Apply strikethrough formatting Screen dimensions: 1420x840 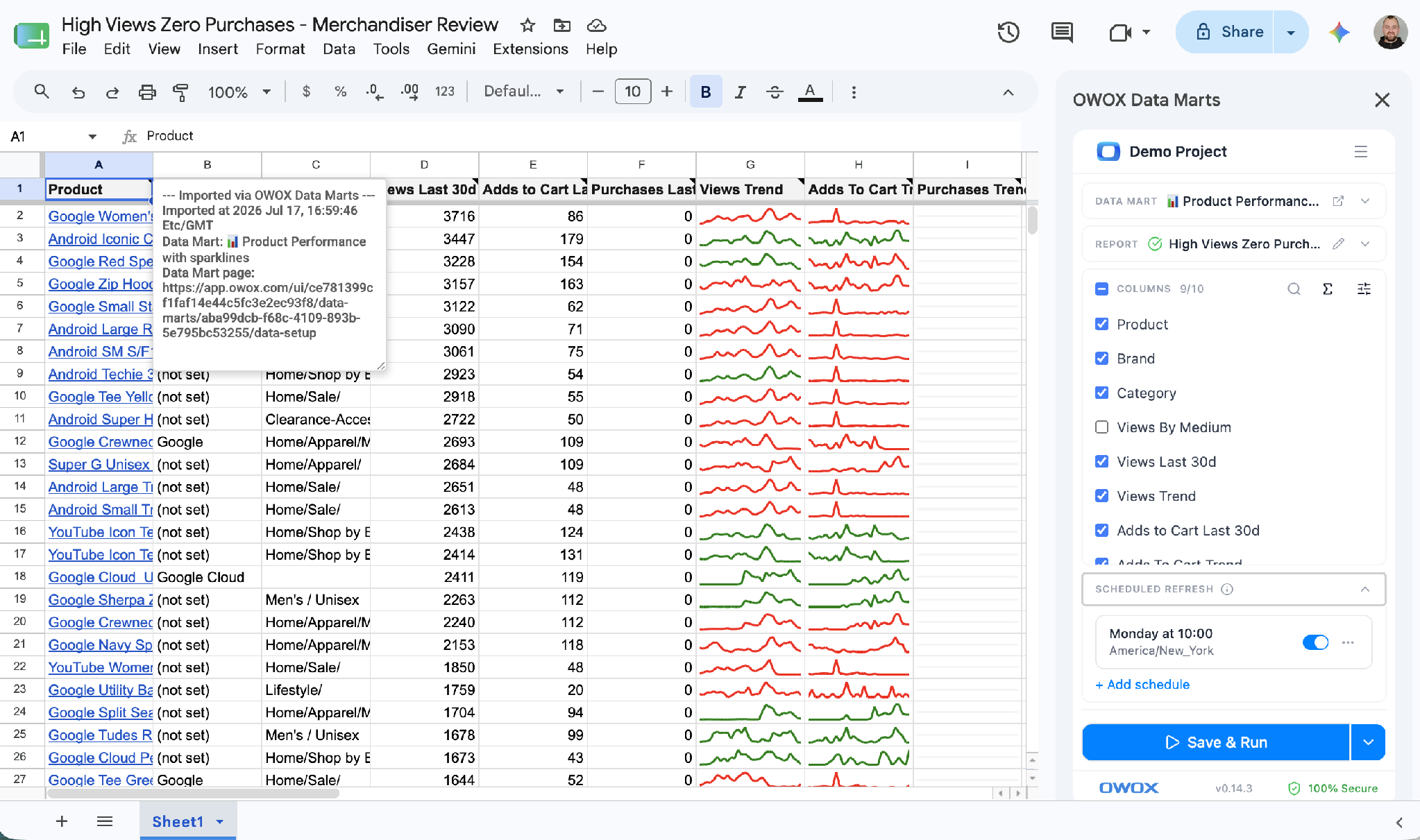(x=775, y=92)
